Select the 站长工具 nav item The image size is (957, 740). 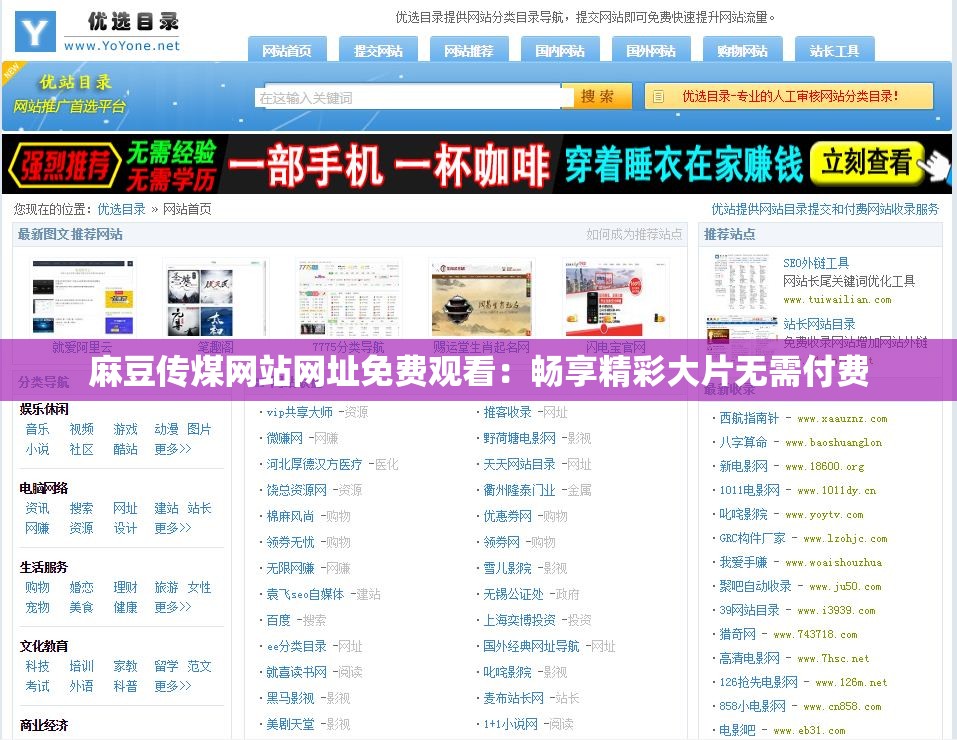click(834, 49)
